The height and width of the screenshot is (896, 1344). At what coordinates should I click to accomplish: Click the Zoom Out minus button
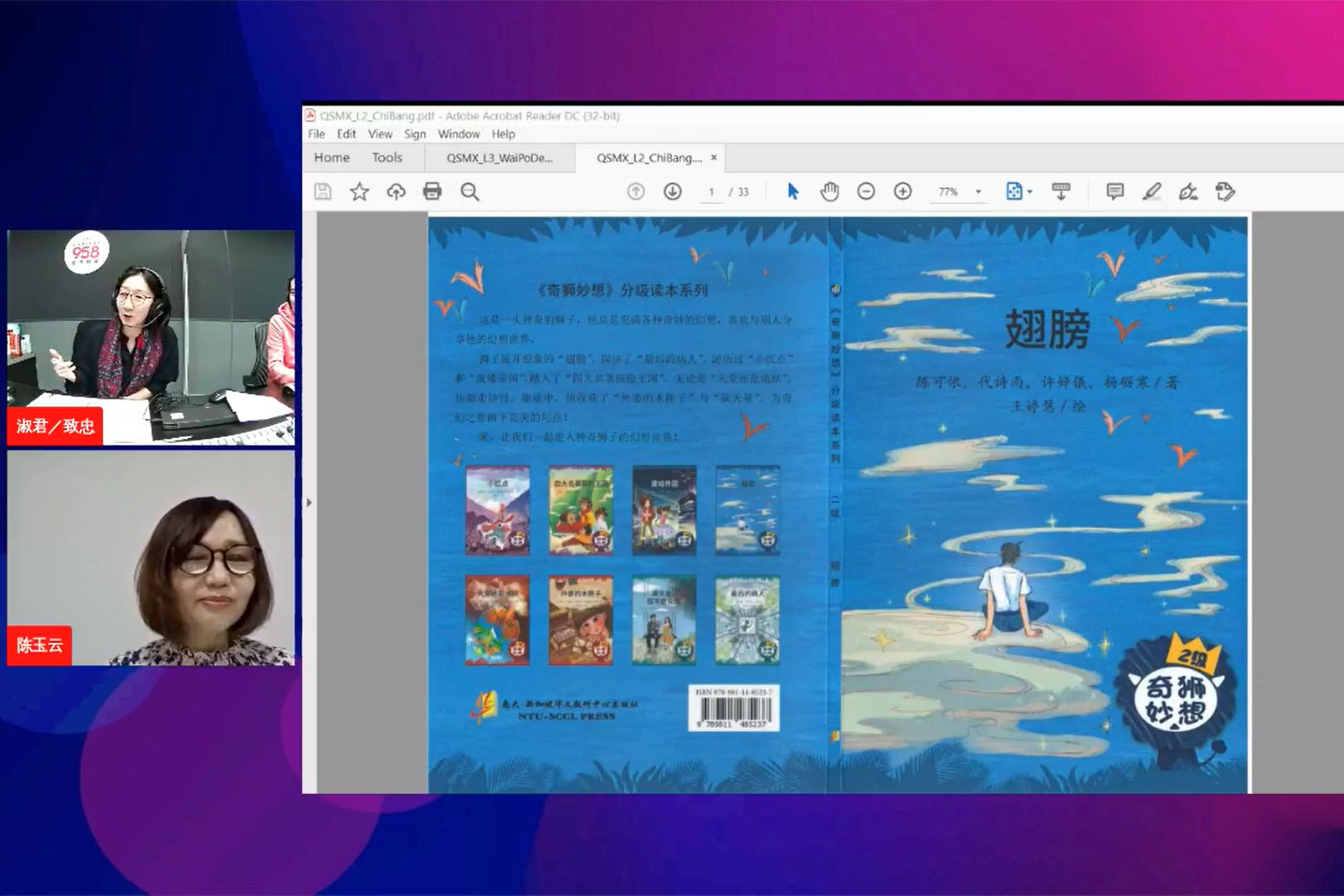(x=866, y=192)
